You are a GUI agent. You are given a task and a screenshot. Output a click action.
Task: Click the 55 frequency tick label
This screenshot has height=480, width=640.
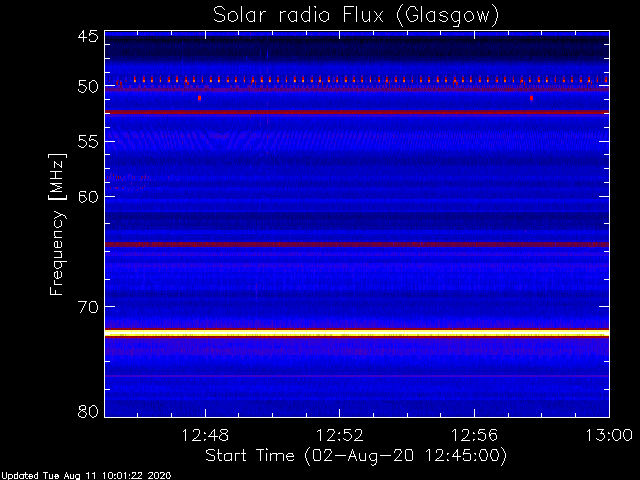[88, 142]
